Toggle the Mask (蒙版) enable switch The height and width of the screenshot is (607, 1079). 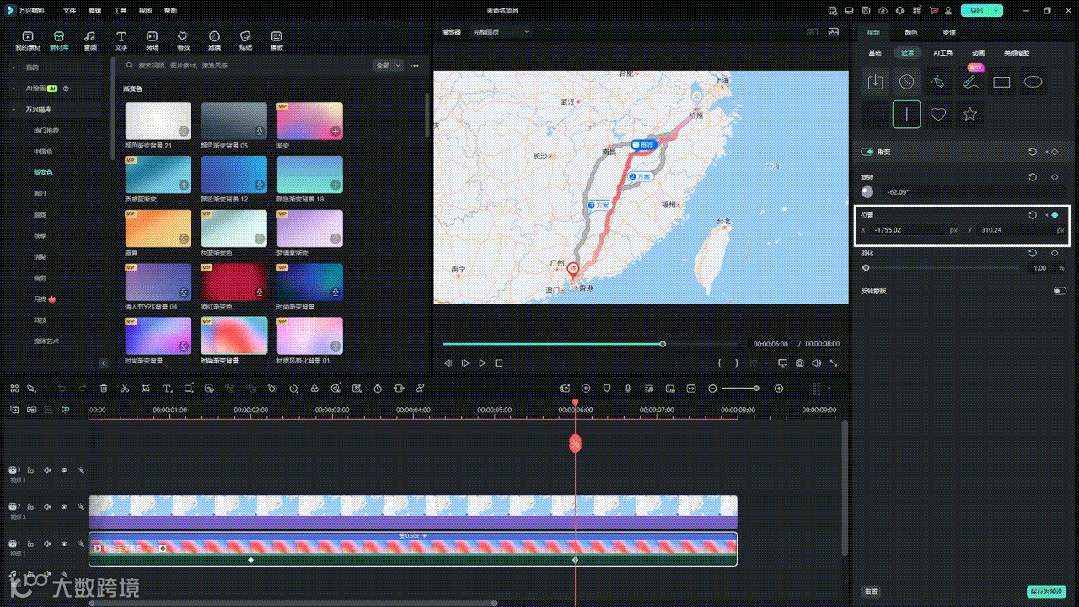[x=867, y=151]
